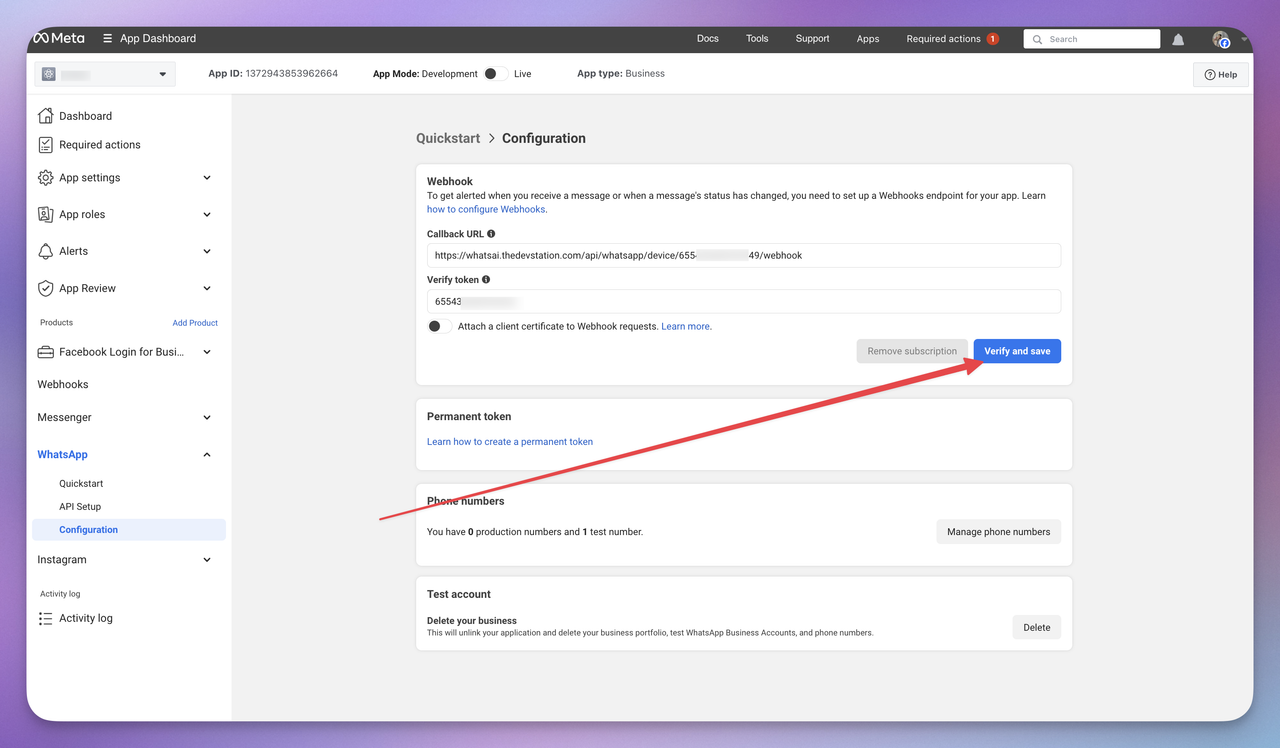Click Delete business button
The image size is (1280, 748).
tap(1037, 628)
